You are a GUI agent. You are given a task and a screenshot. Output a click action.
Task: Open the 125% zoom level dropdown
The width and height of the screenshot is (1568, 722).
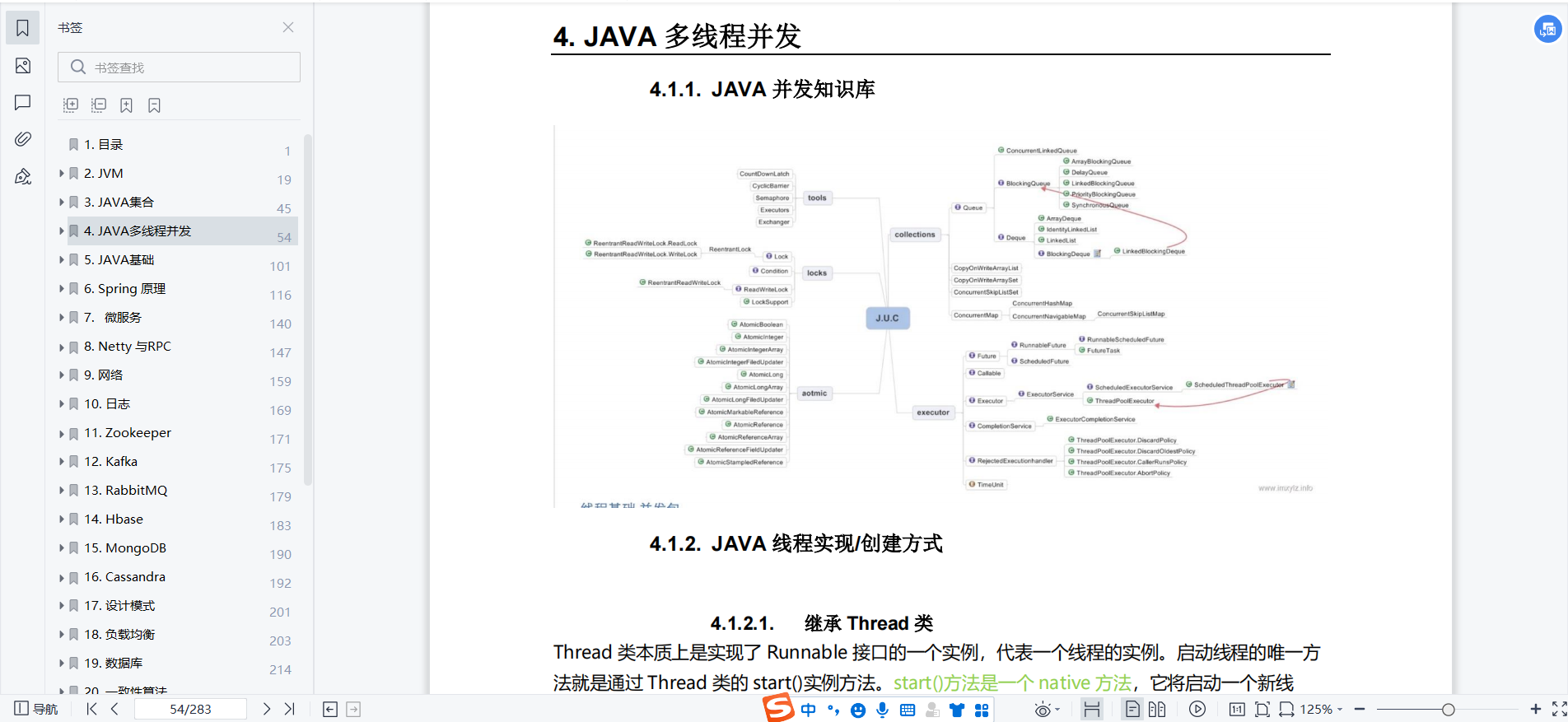click(1321, 709)
